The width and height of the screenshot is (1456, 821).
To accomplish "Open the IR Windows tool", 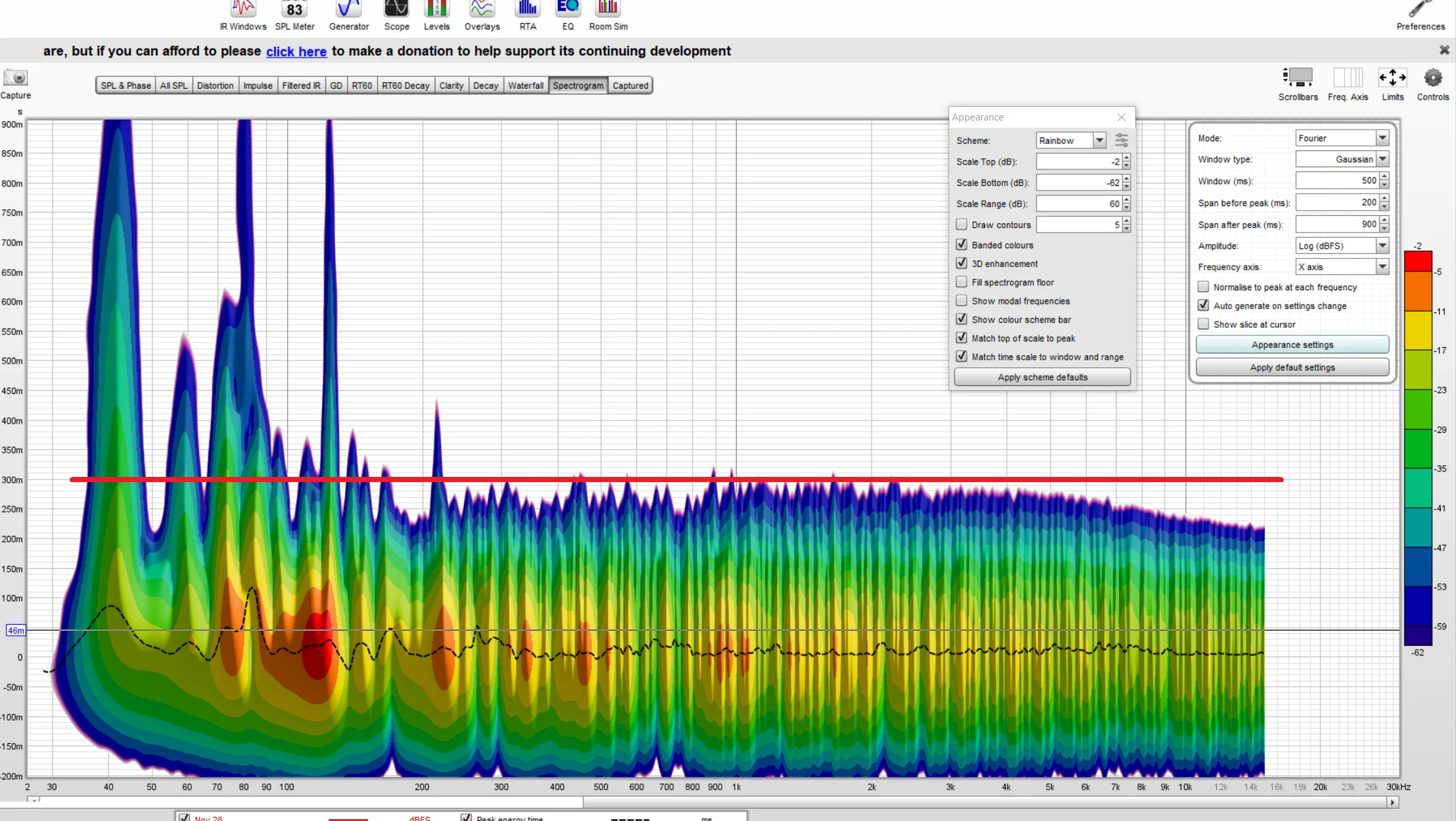I will (x=243, y=15).
